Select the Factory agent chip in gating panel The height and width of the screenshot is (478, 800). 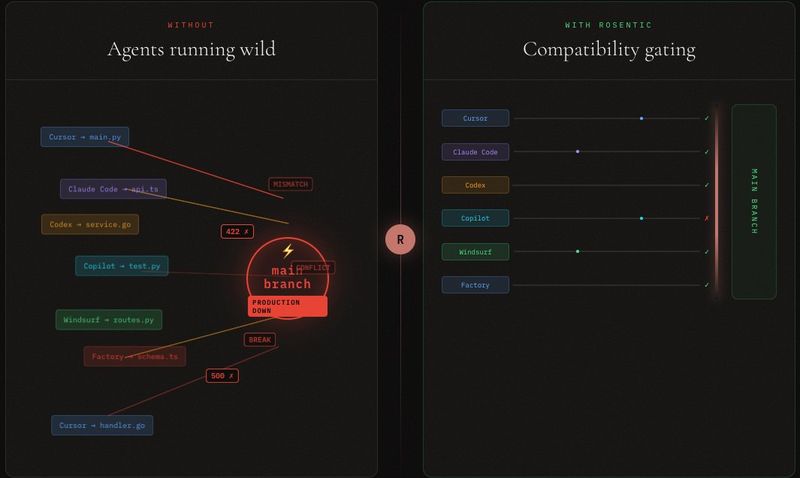tap(475, 285)
